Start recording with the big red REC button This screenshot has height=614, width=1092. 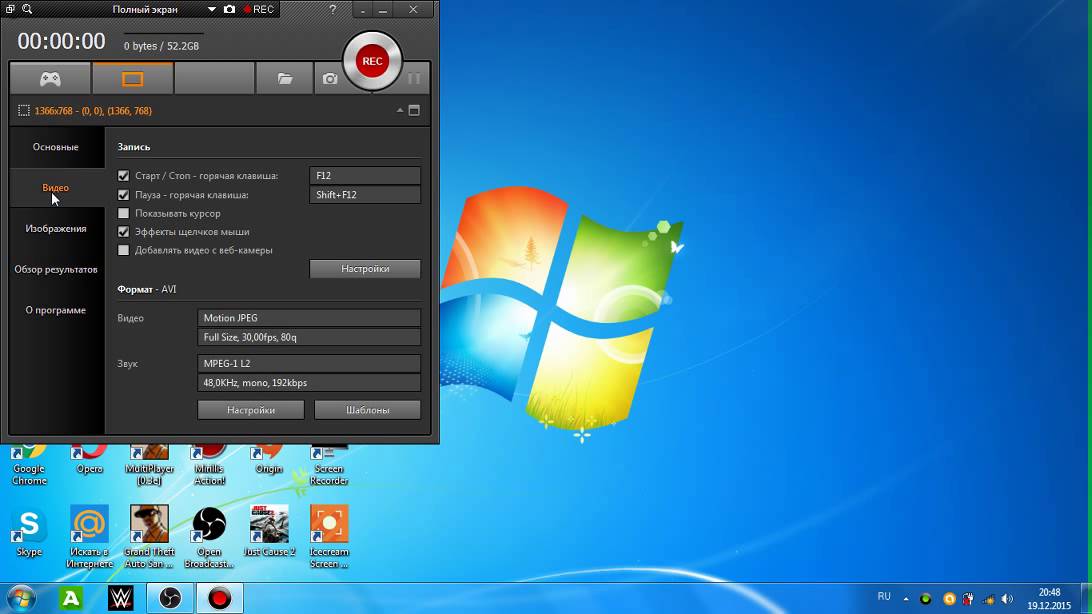click(x=372, y=61)
